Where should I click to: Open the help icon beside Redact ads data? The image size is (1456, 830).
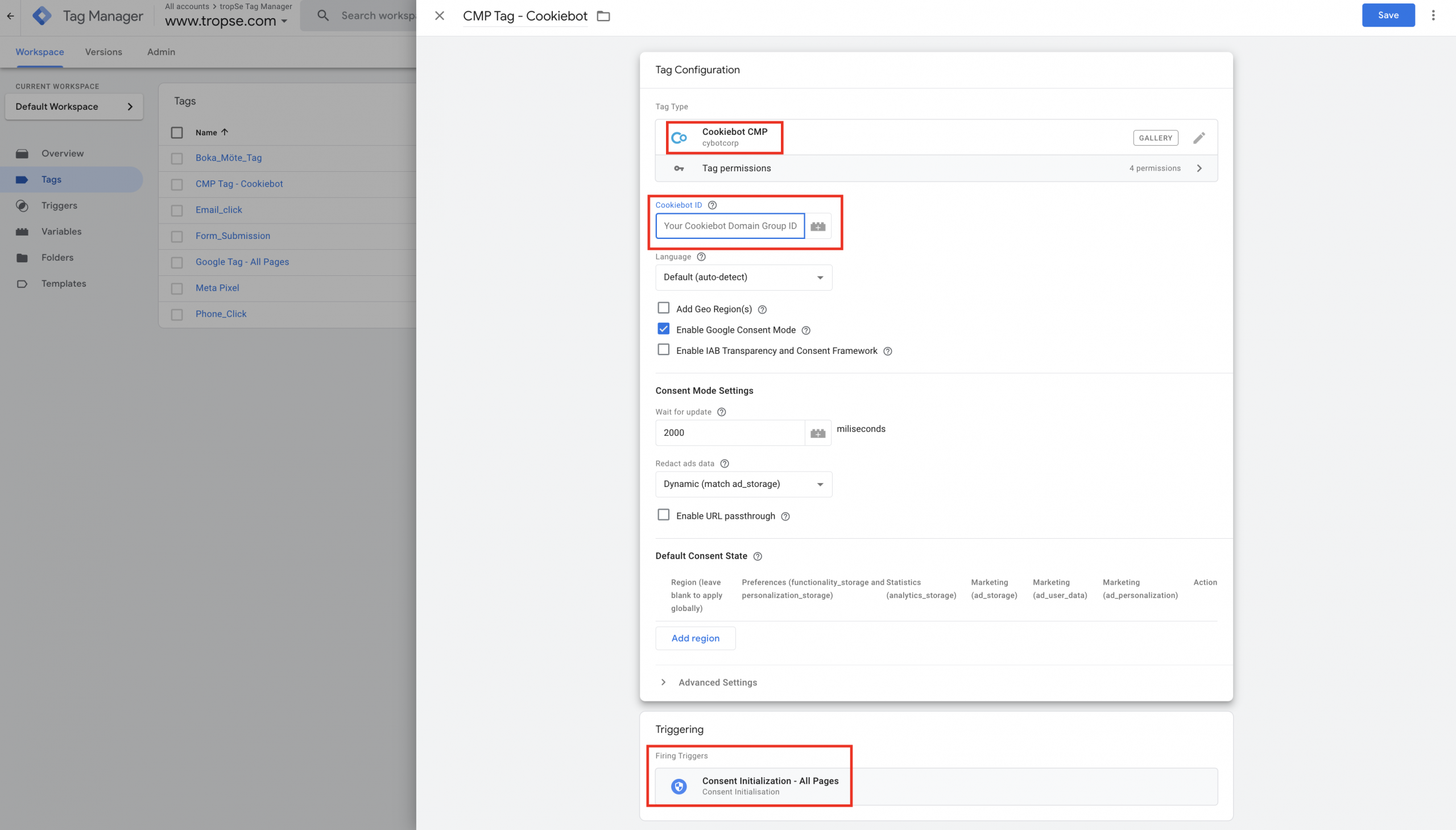pos(724,464)
